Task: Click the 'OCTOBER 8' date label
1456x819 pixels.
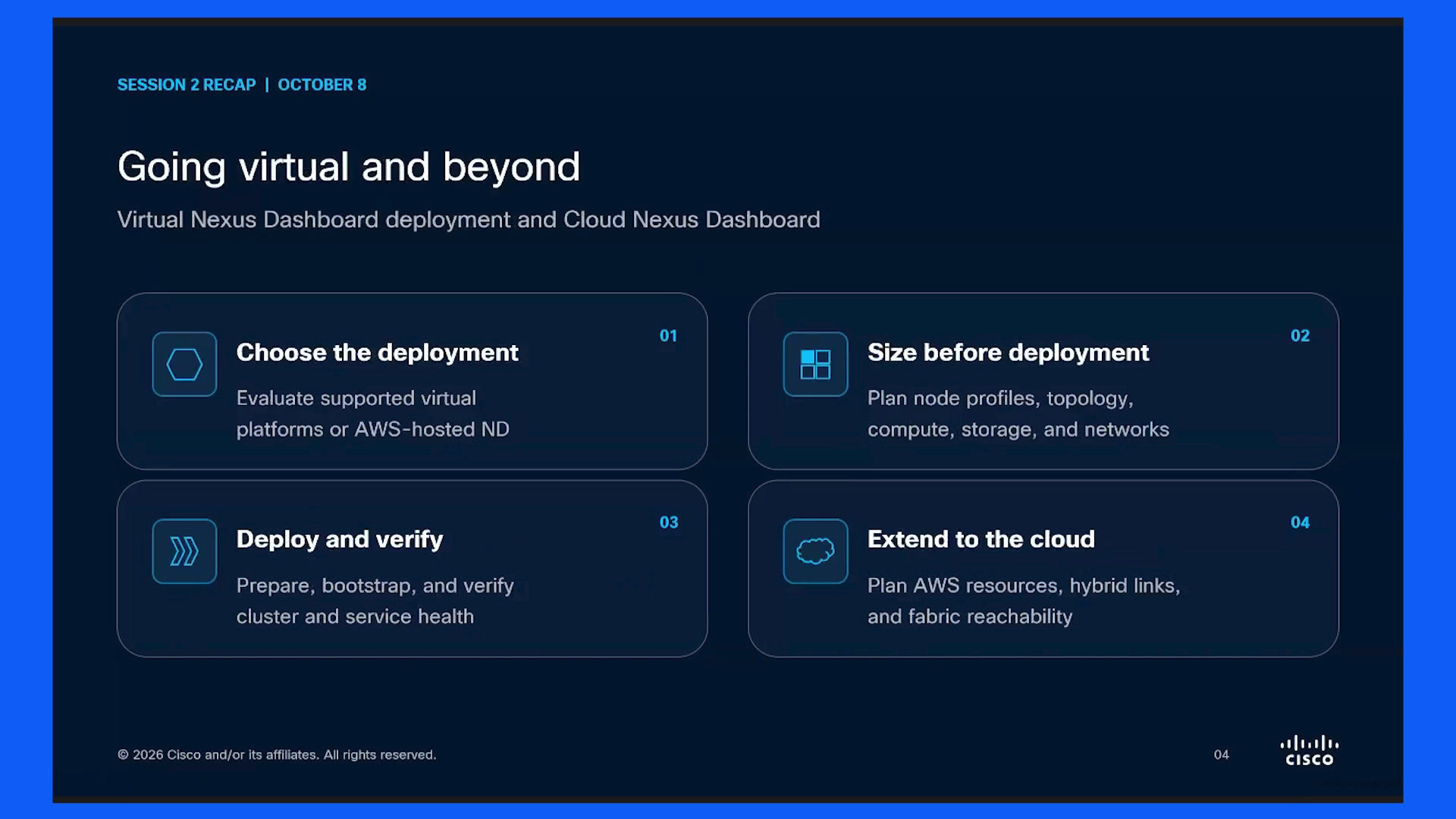Action: click(x=322, y=85)
